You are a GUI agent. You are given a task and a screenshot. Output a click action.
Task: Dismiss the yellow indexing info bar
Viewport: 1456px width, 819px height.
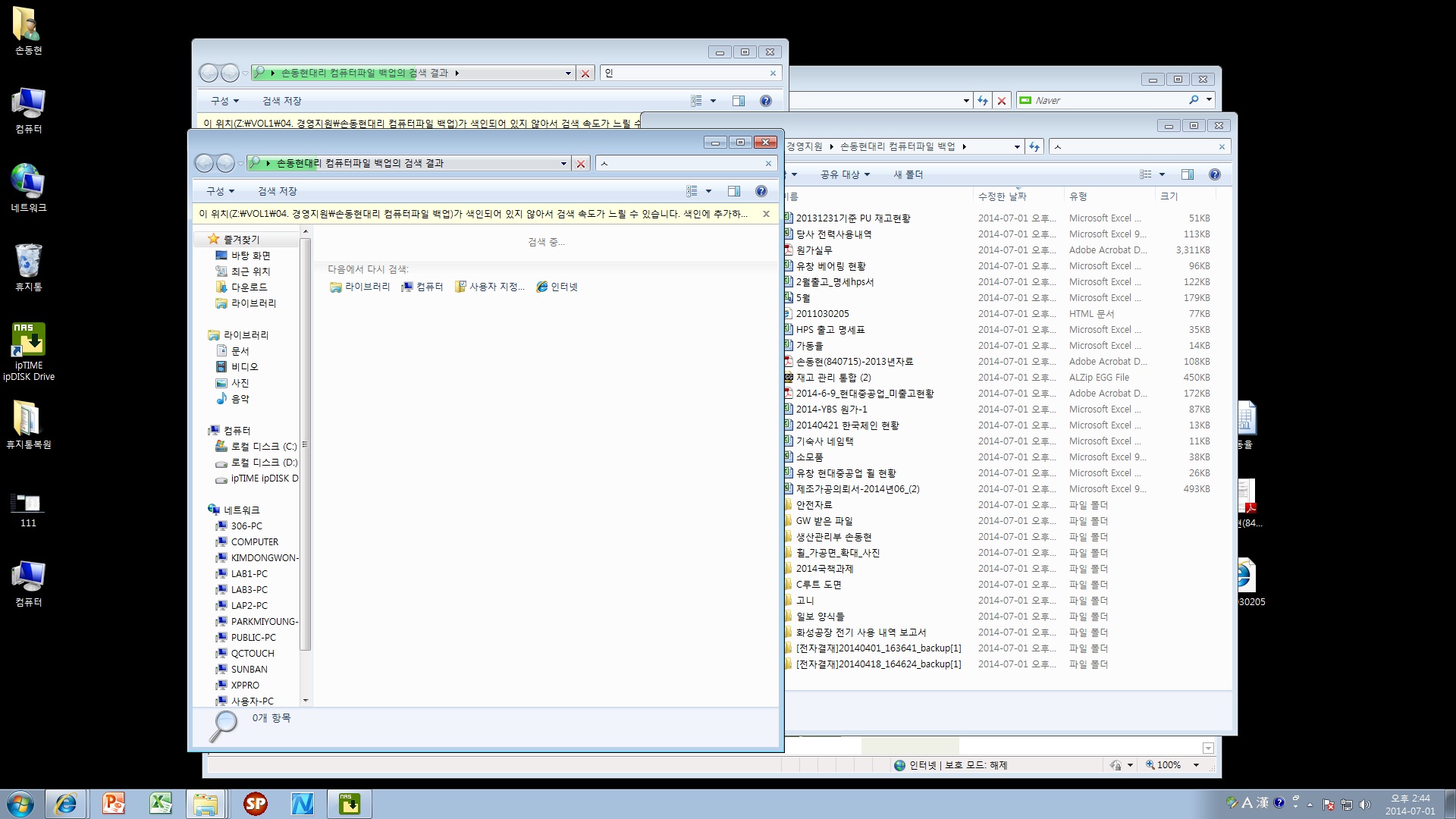[x=766, y=214]
